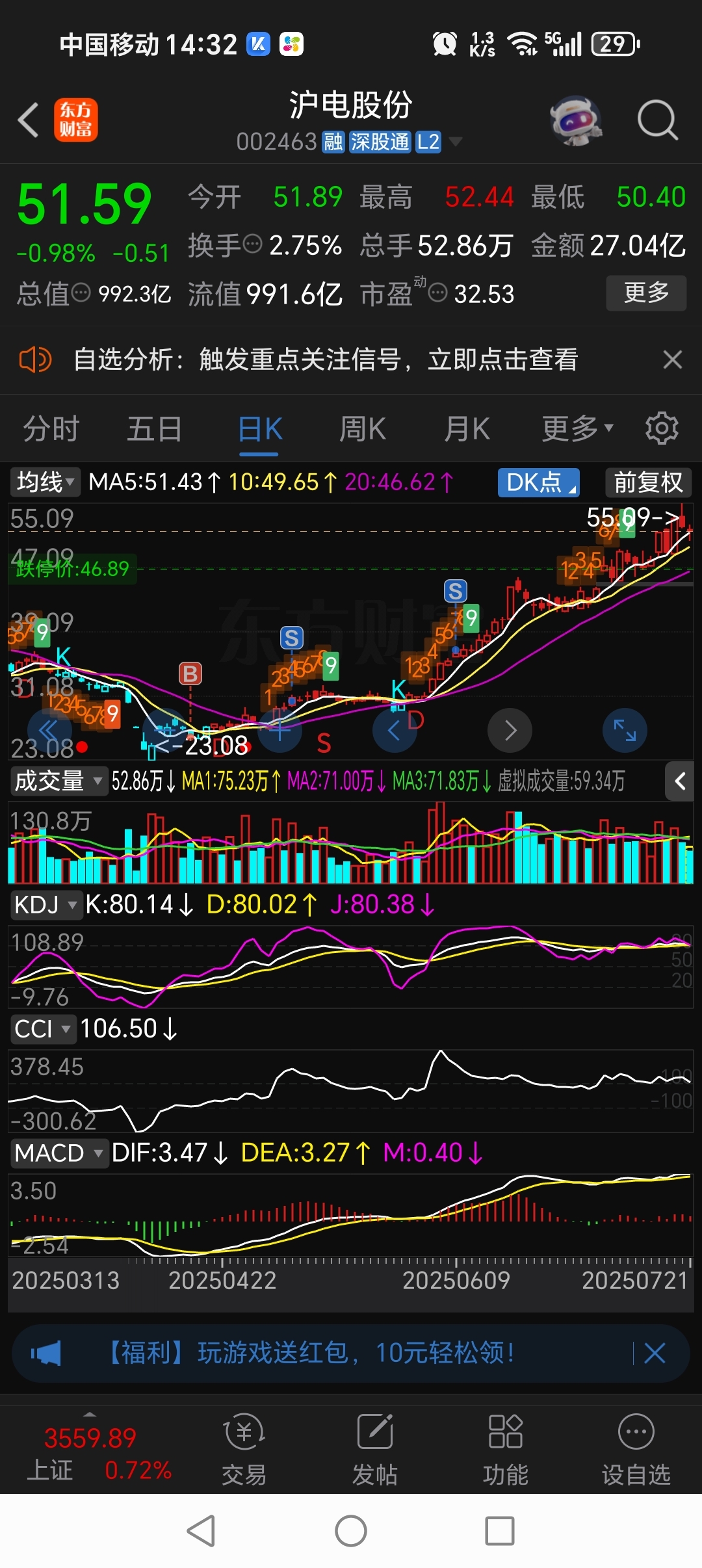
Task: Switch to 五日 tab
Action: (x=155, y=428)
